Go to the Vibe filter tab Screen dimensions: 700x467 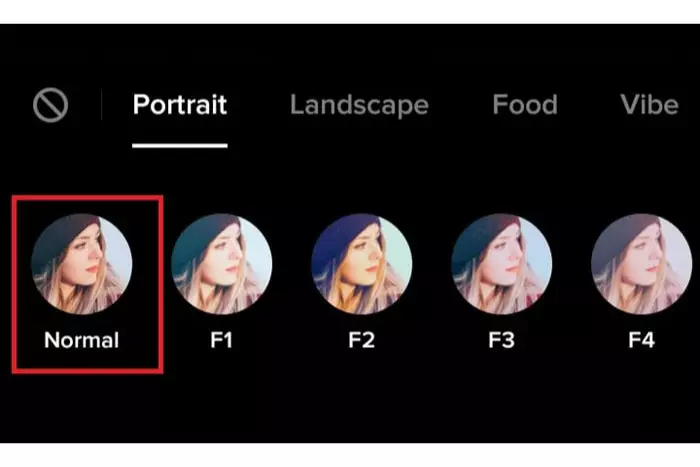coord(650,104)
